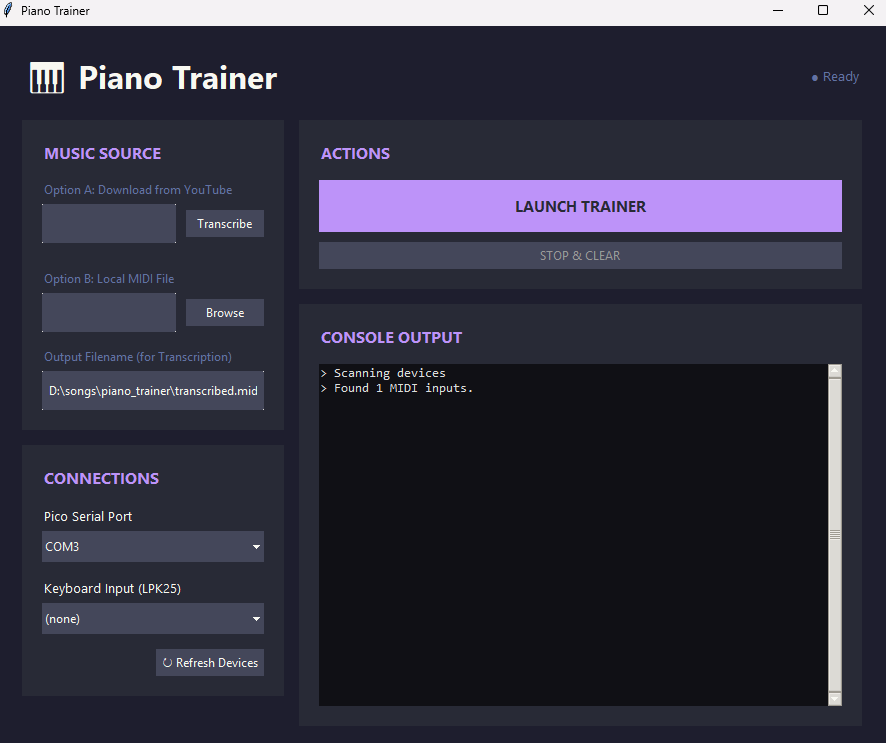Maximize the Piano Trainer window

pos(823,11)
